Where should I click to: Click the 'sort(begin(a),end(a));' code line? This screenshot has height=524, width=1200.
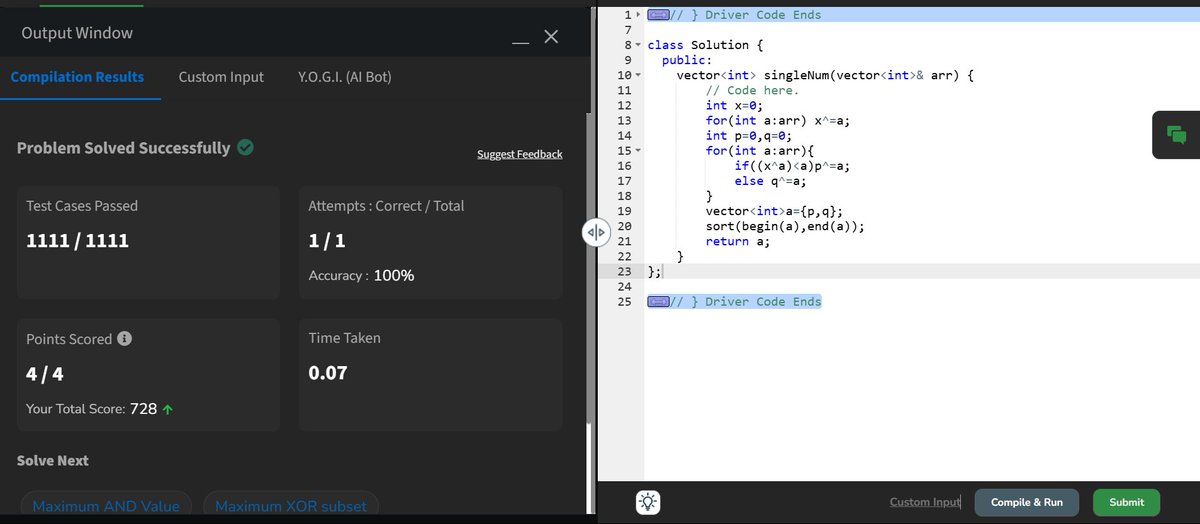click(785, 227)
